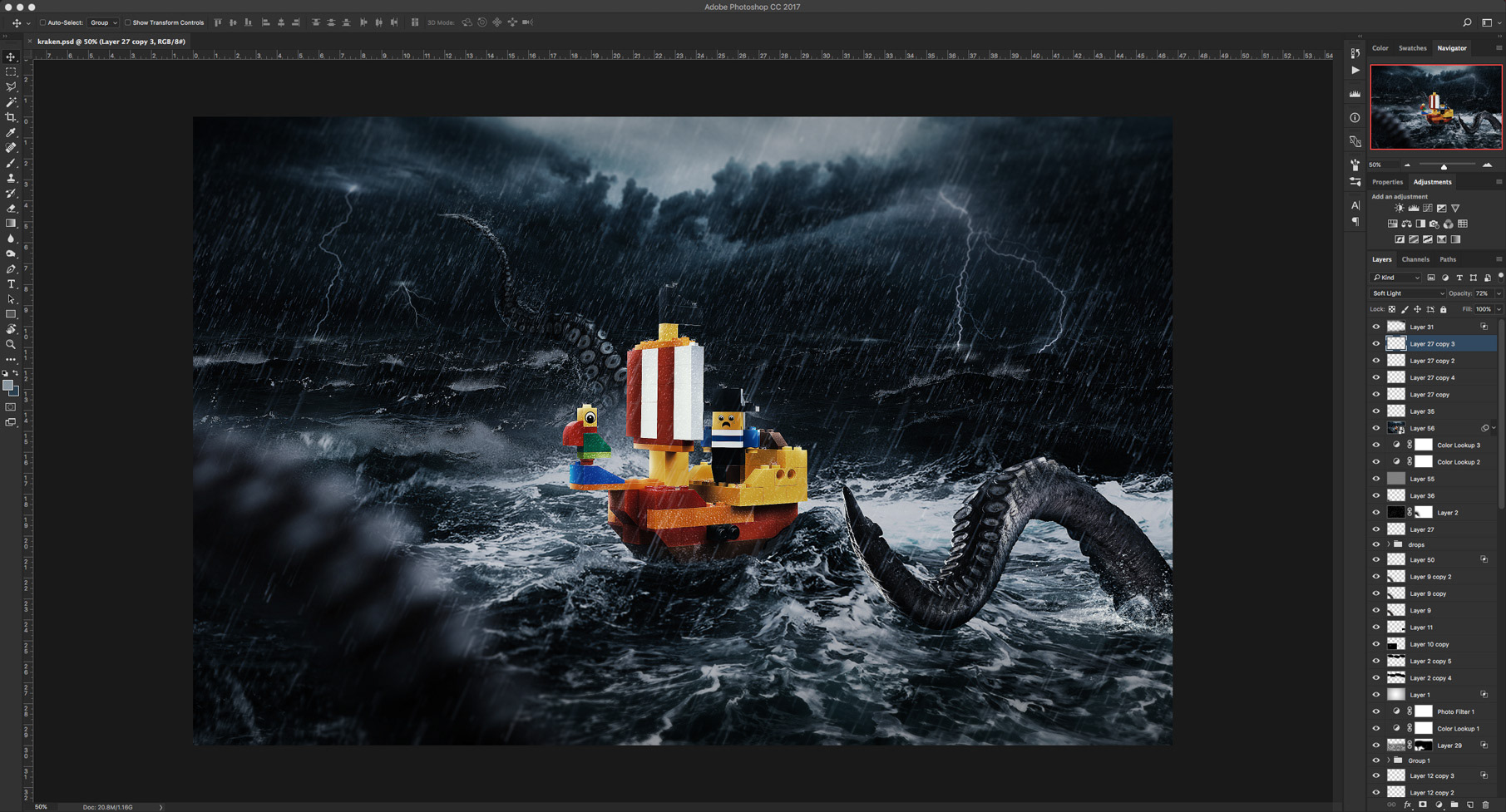Viewport: 1506px width, 812px height.
Task: Switch to the Color tab
Action: click(1380, 48)
